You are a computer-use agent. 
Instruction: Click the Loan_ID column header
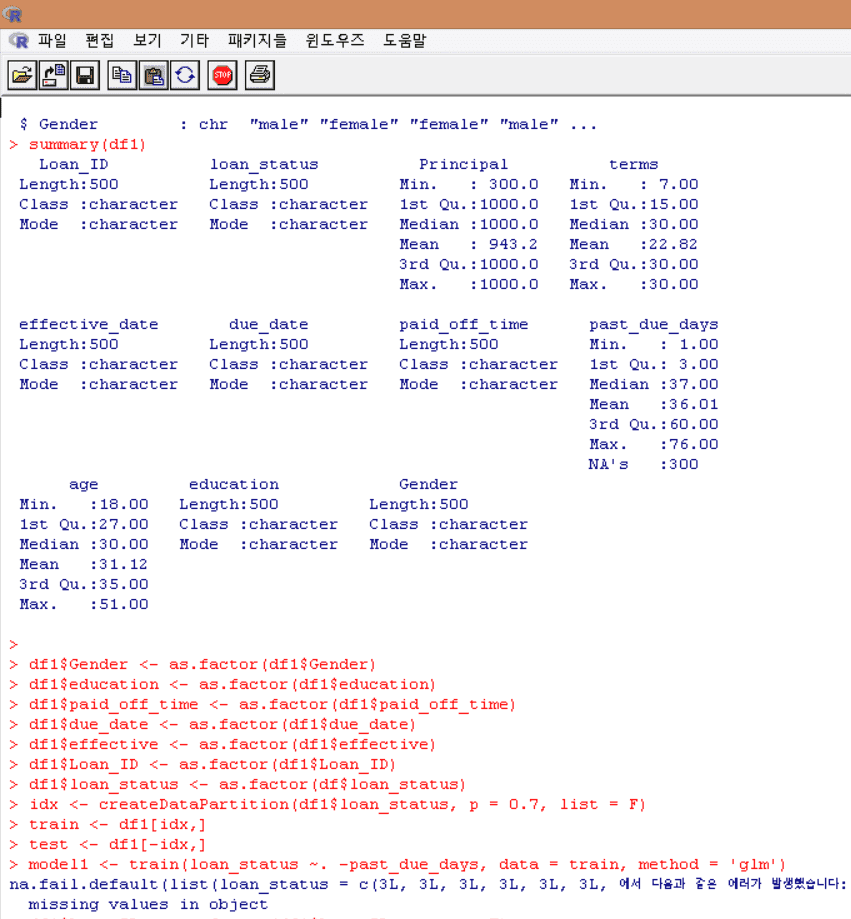click(x=74, y=165)
